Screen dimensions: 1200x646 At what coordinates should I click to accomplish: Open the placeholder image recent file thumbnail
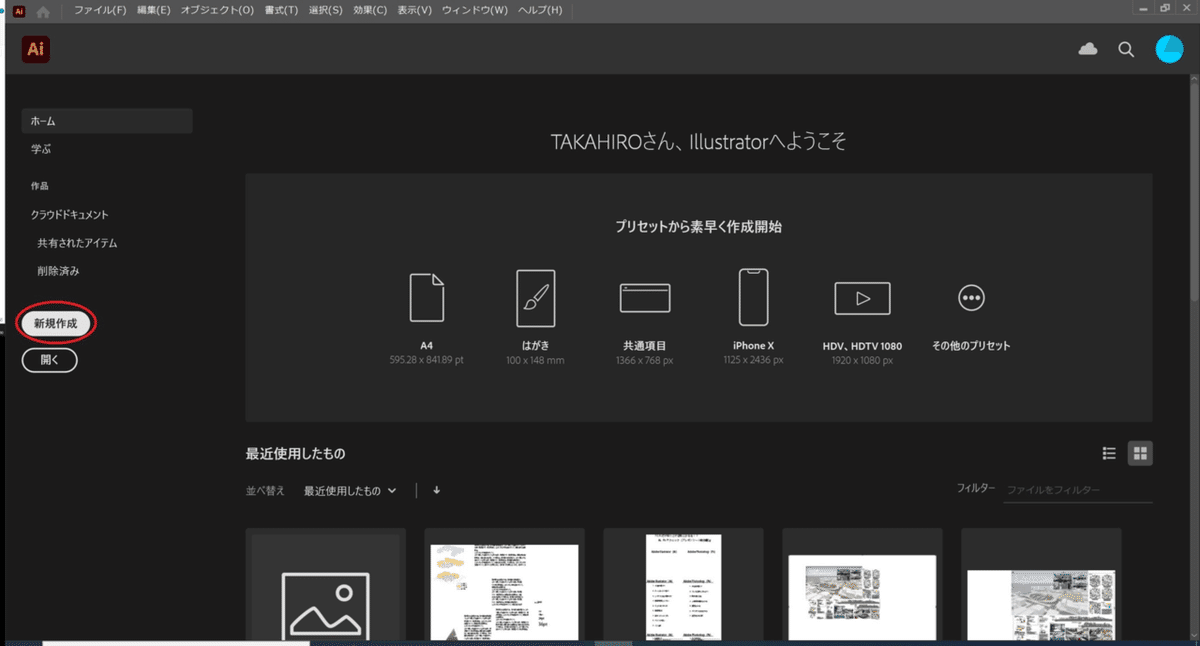click(x=325, y=585)
